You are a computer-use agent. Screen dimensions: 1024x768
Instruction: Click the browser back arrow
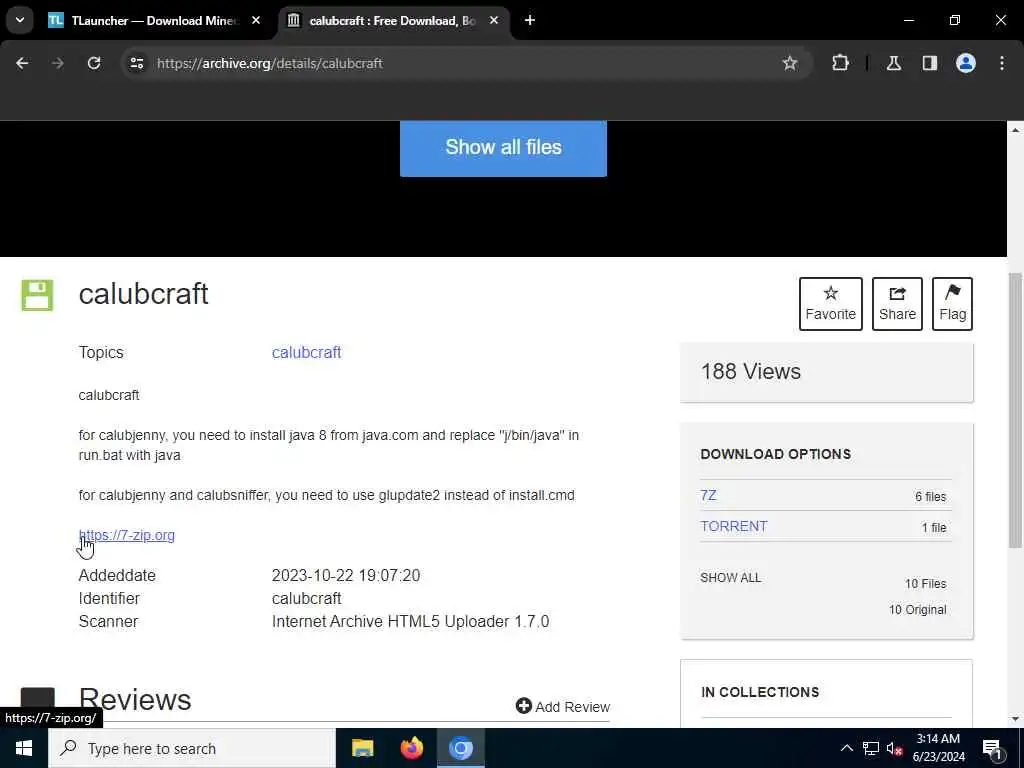click(x=22, y=63)
